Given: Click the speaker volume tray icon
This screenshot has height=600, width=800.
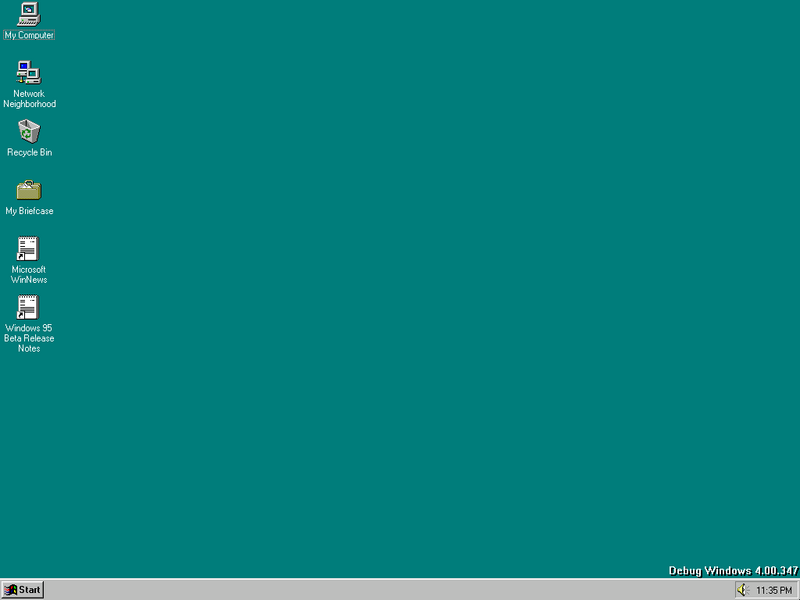Looking at the screenshot, I should [x=743, y=590].
